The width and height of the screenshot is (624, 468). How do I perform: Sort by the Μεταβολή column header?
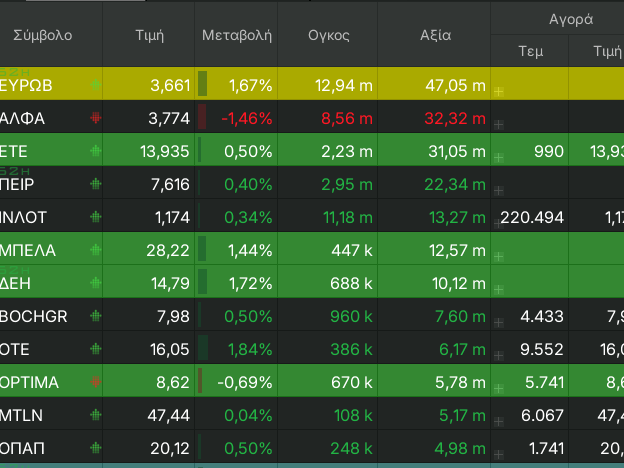(x=237, y=35)
